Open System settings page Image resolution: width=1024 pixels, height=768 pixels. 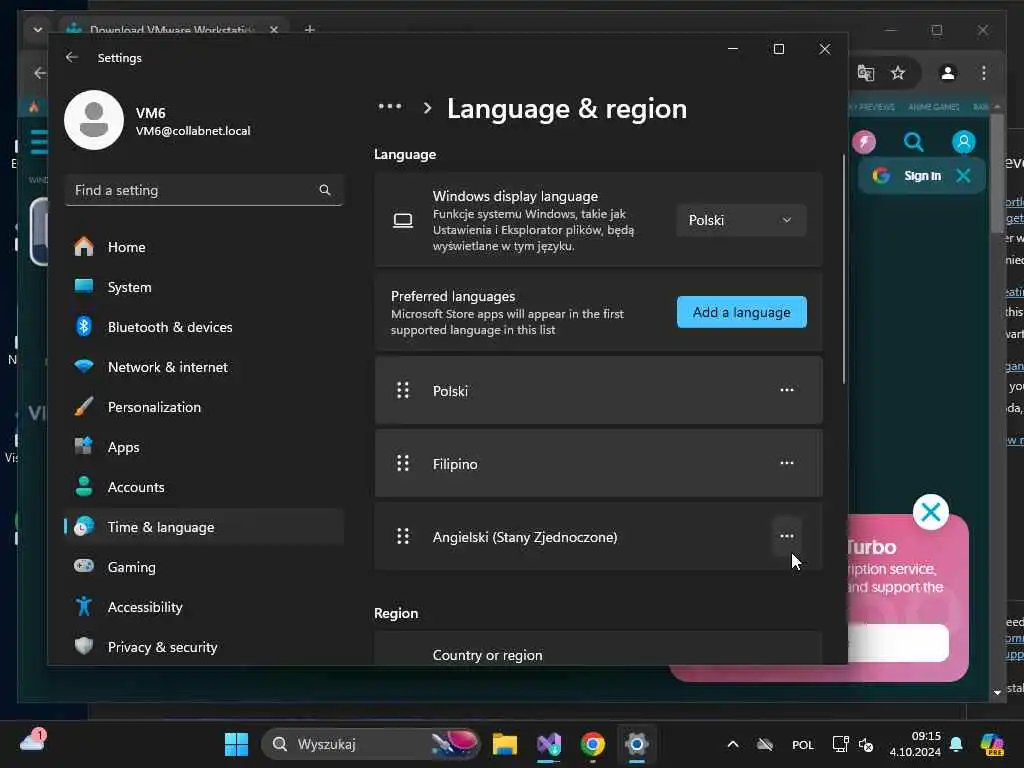(204, 287)
